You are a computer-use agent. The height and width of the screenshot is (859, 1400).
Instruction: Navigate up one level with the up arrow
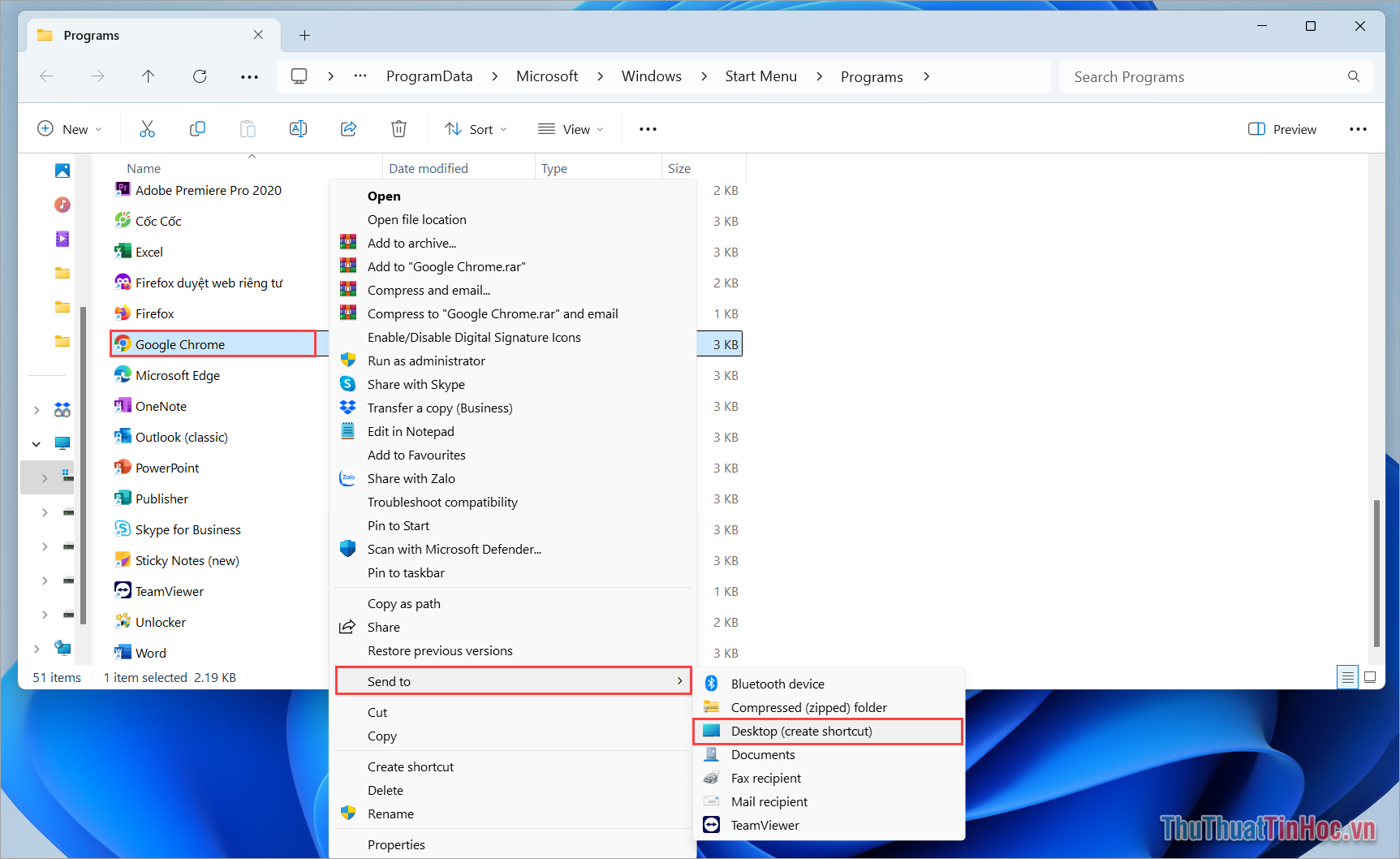(148, 76)
